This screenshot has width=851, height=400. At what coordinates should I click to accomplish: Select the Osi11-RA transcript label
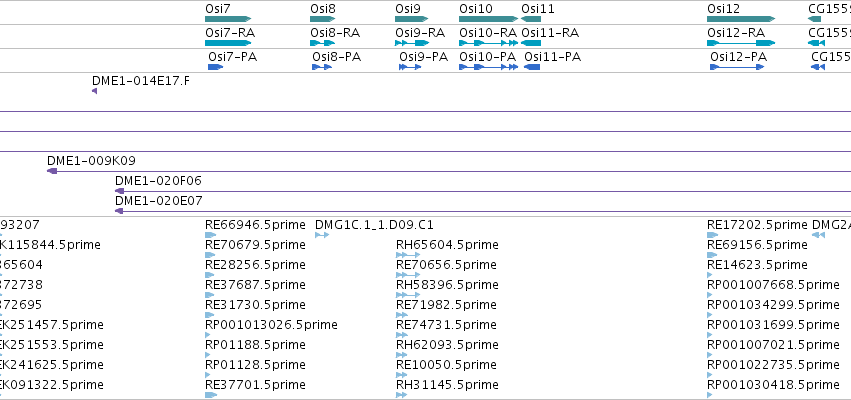click(x=550, y=33)
